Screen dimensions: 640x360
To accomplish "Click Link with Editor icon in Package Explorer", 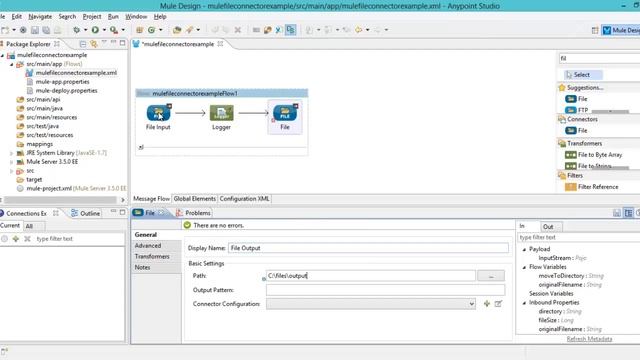I will tap(94, 44).
